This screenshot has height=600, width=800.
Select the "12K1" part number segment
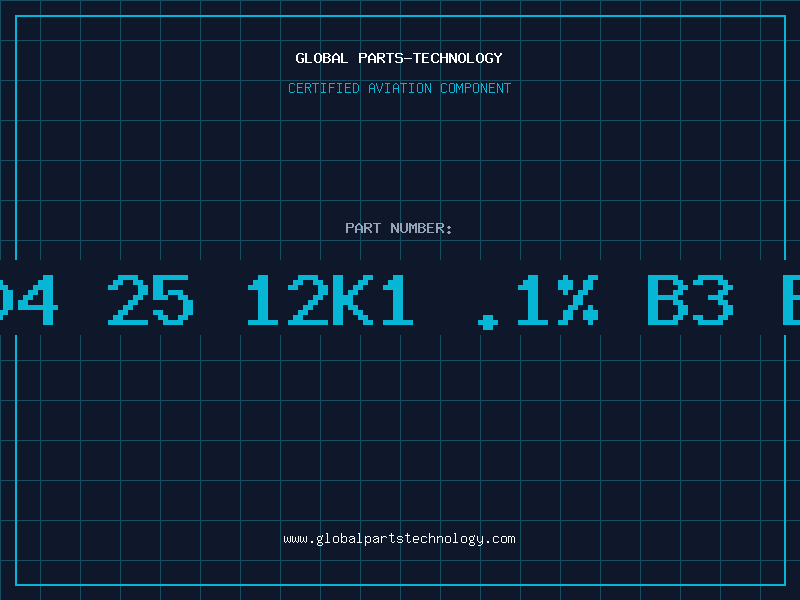(x=330, y=299)
